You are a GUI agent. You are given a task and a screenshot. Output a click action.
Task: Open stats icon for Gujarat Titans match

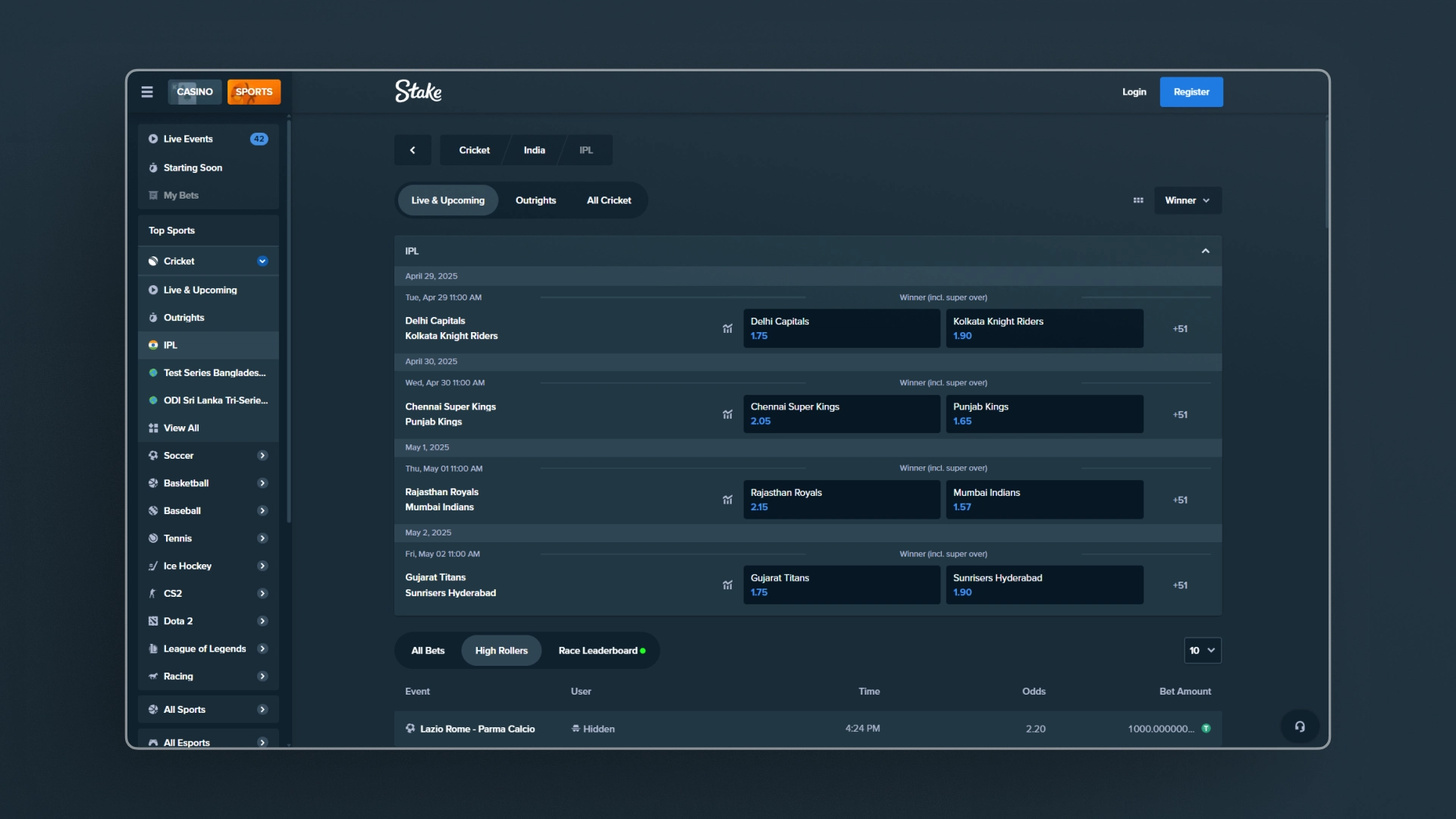(727, 585)
